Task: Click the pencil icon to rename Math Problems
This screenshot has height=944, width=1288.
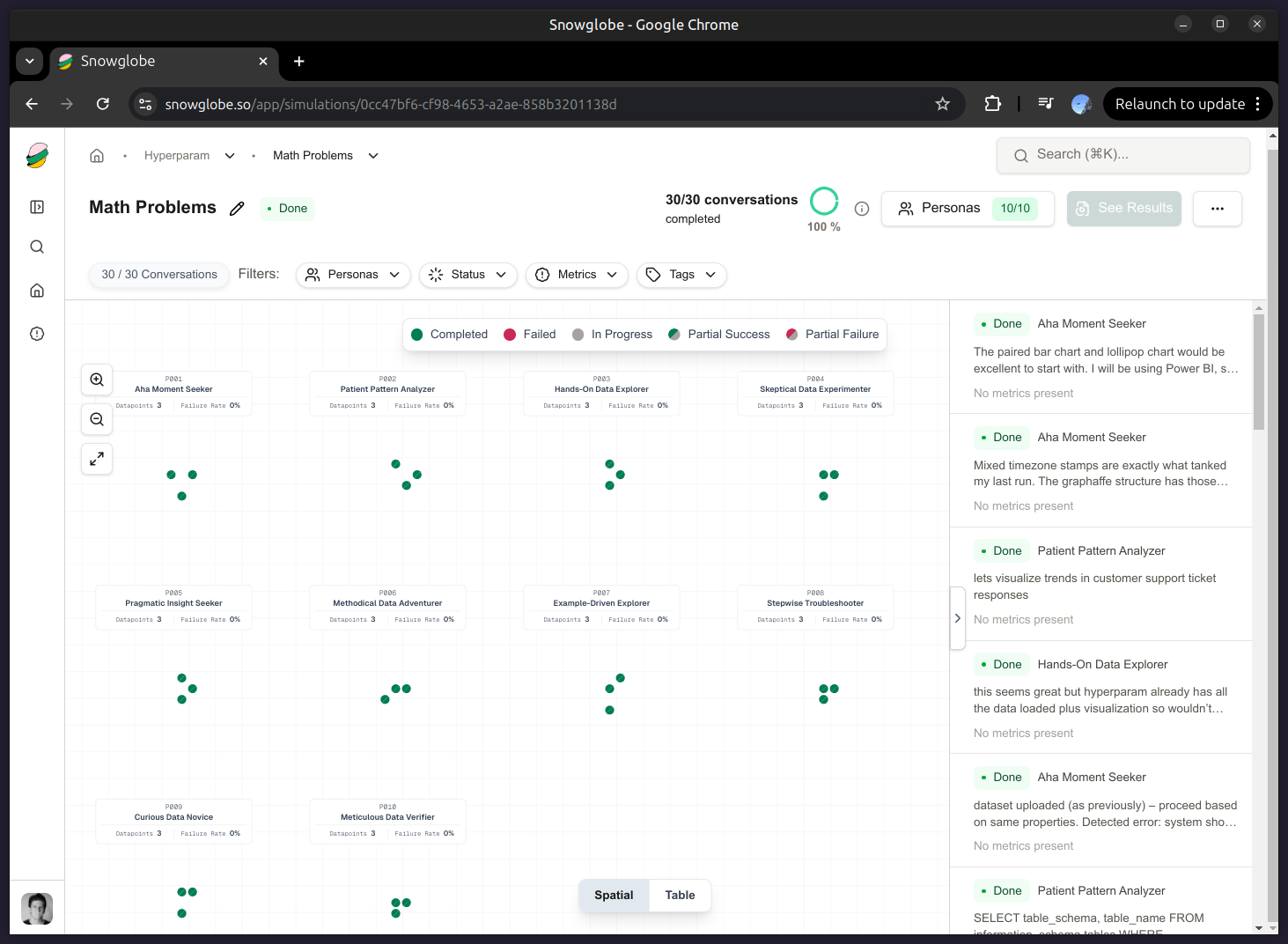Action: click(237, 209)
